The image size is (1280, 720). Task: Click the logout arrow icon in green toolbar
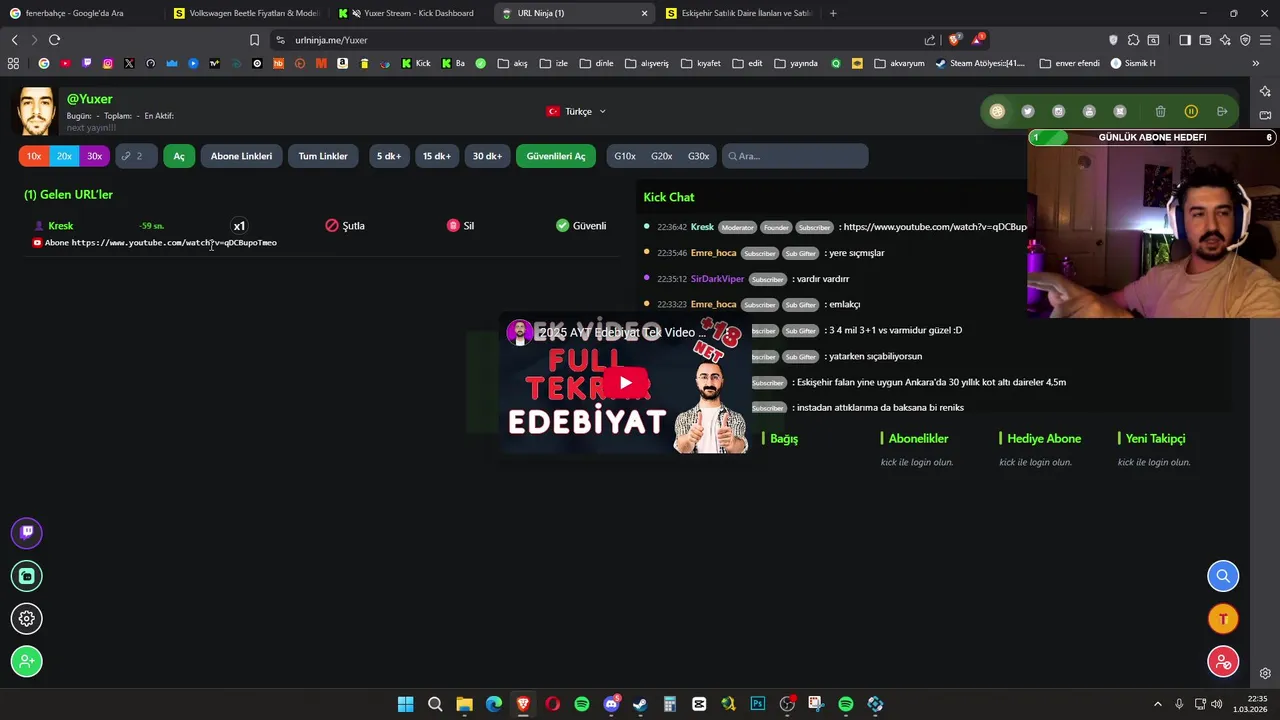pos(1222,111)
